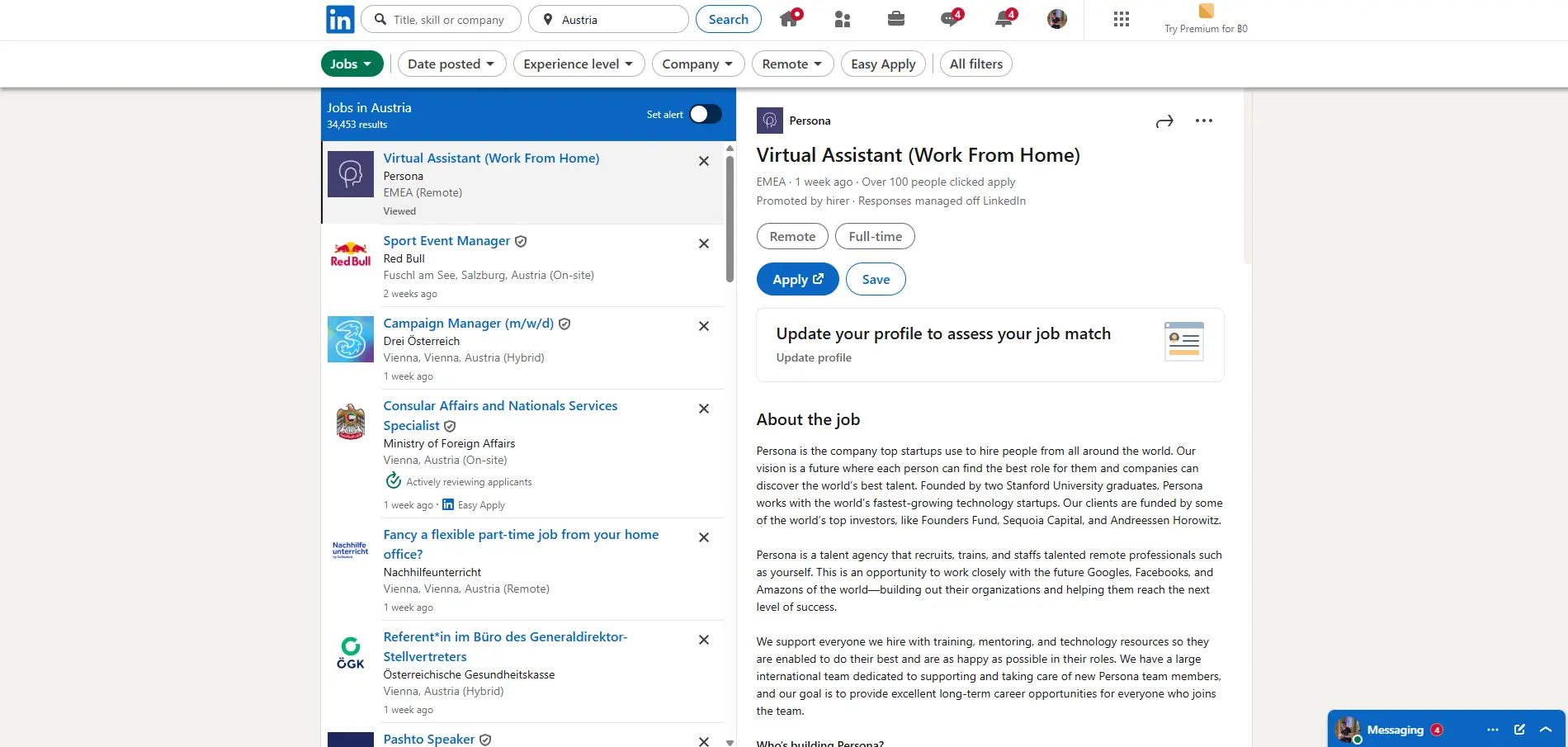Screen dimensions: 1568x747
Task: Go to the Home feed icon
Action: [790, 18]
